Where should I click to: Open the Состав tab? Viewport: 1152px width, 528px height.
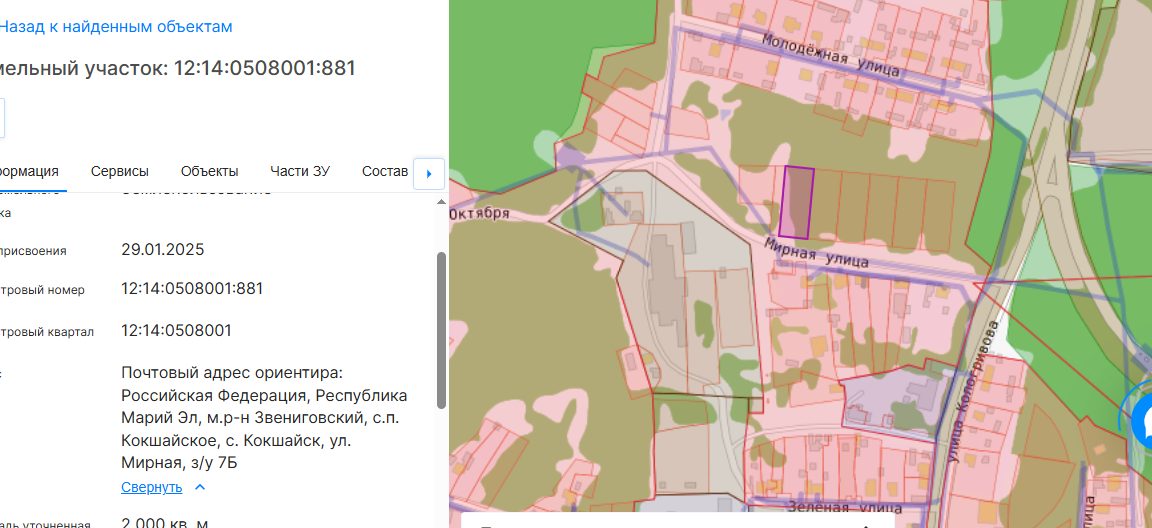coord(385,172)
